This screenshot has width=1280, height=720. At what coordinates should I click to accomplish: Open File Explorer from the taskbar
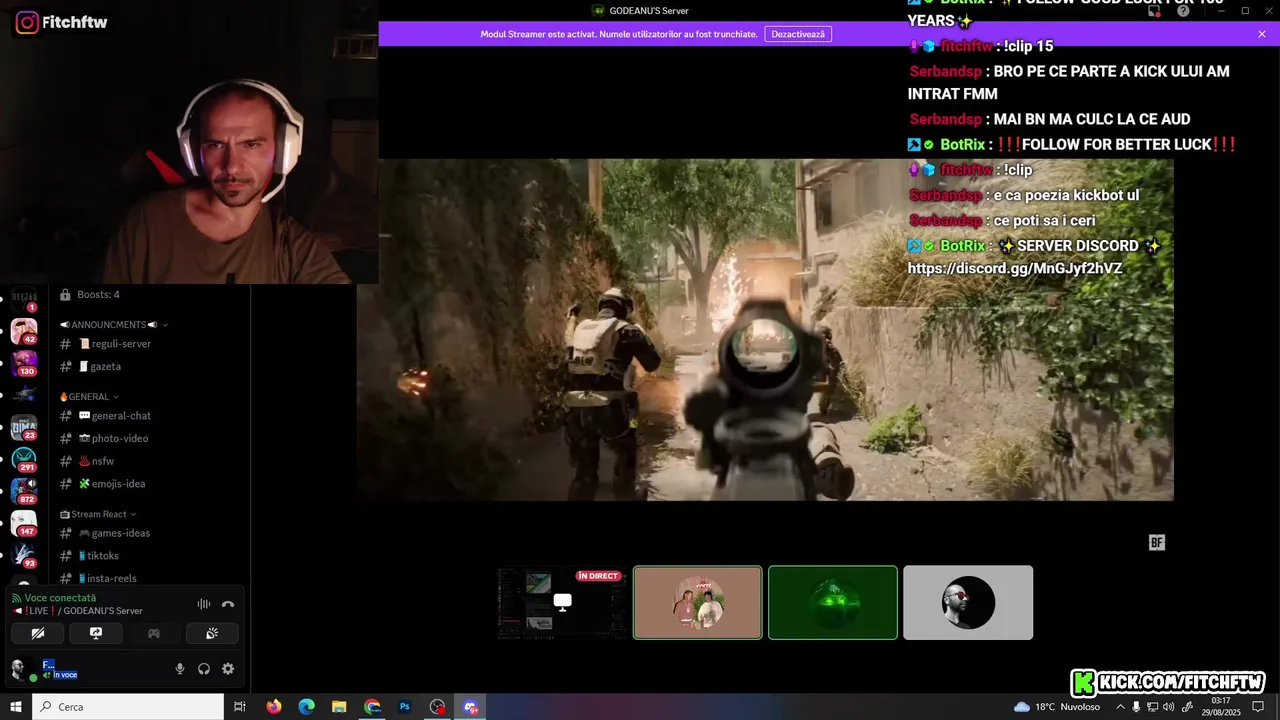[x=339, y=707]
